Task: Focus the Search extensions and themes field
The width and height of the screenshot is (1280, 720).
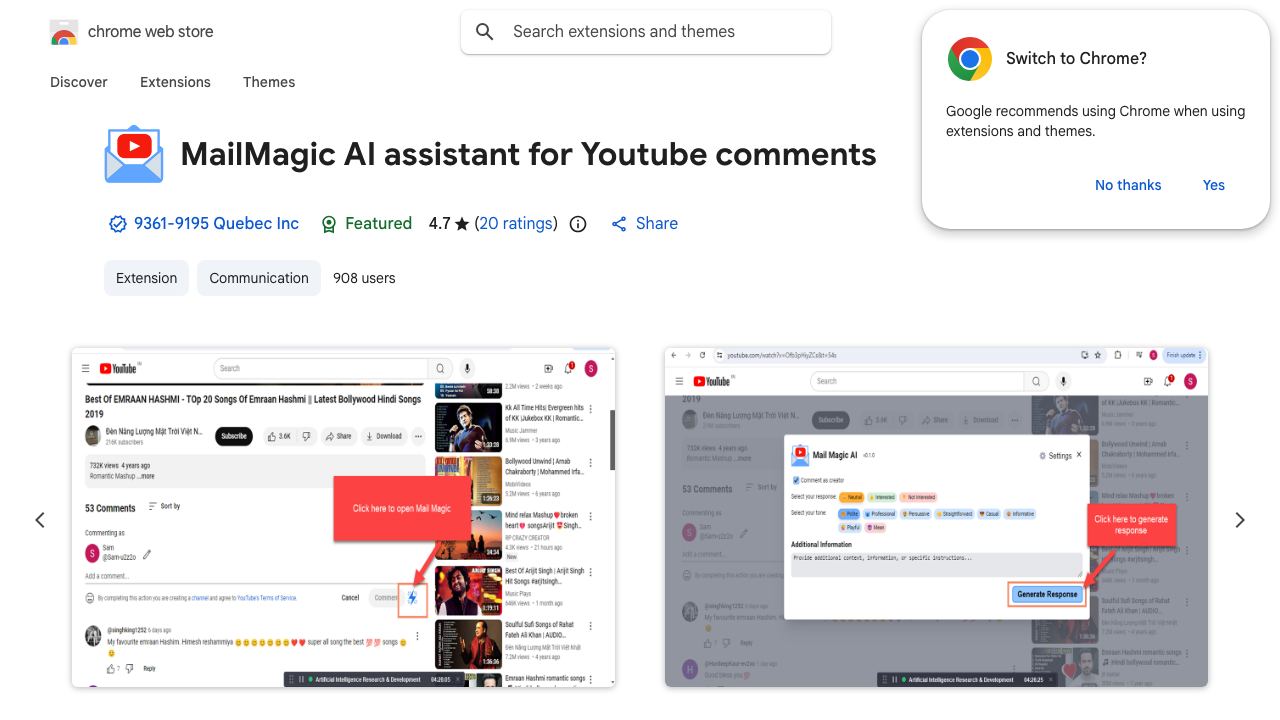Action: (x=646, y=32)
